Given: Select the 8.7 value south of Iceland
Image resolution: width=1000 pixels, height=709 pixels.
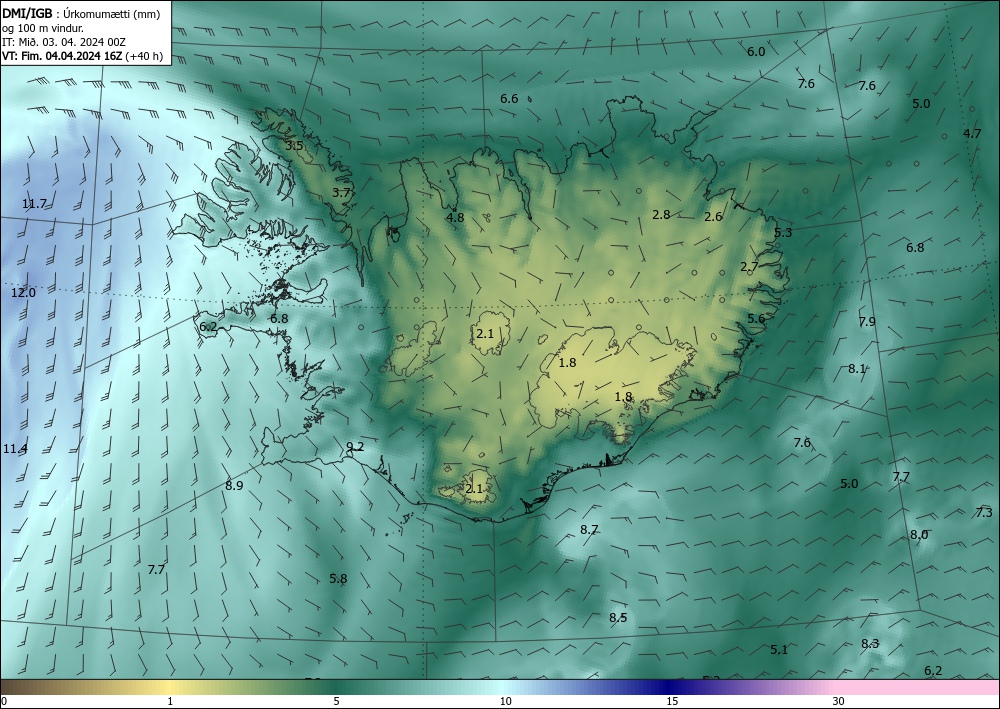Looking at the screenshot, I should (x=589, y=529).
